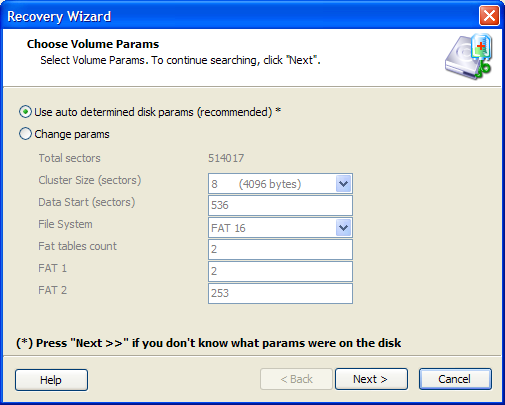Click the FAT 16 file system combo box
This screenshot has height=405, width=505.
(280, 228)
